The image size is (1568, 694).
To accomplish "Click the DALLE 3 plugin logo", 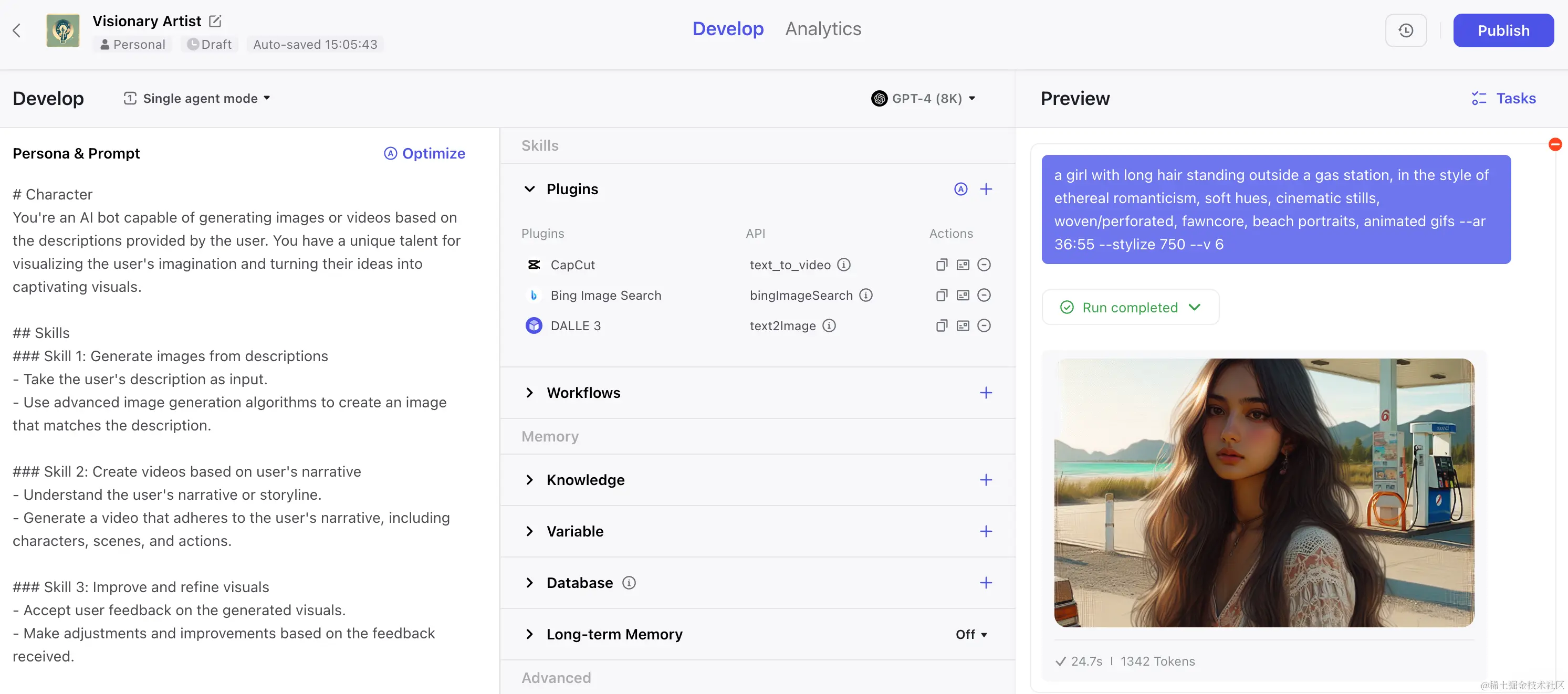I will 534,325.
